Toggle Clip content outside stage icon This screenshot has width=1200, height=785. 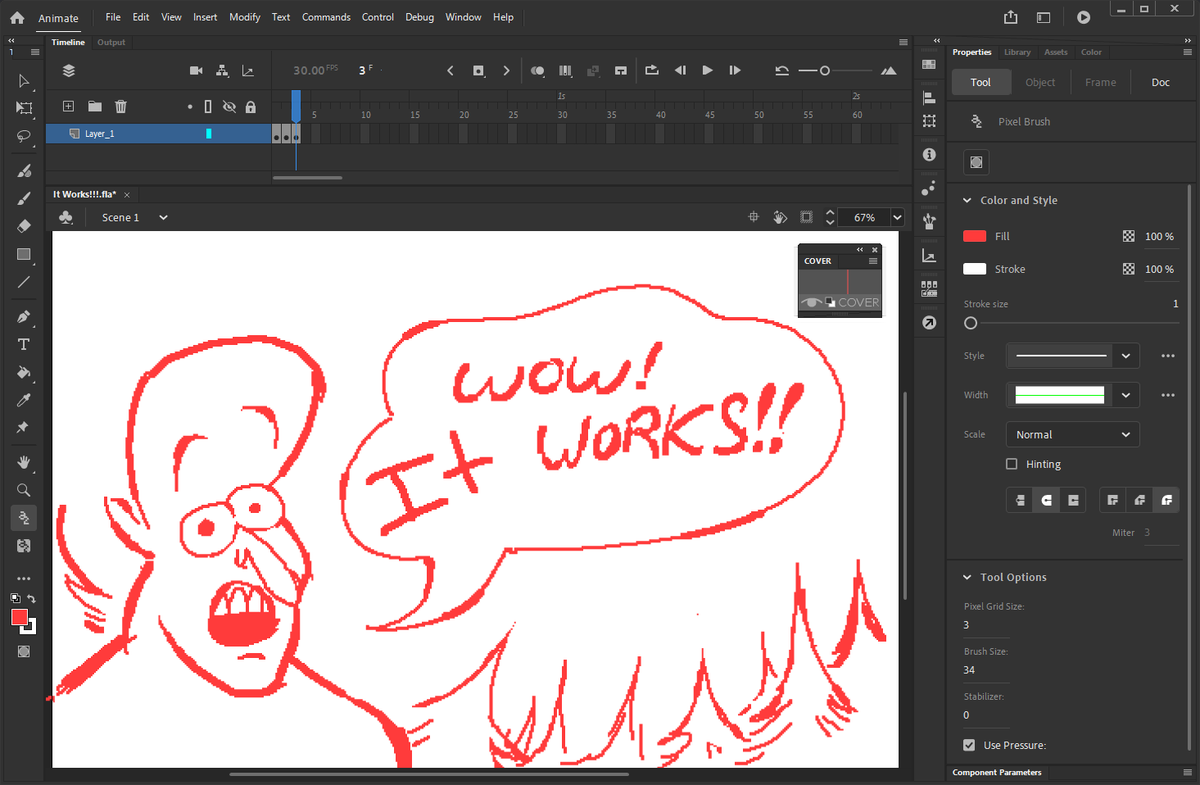[x=806, y=217]
